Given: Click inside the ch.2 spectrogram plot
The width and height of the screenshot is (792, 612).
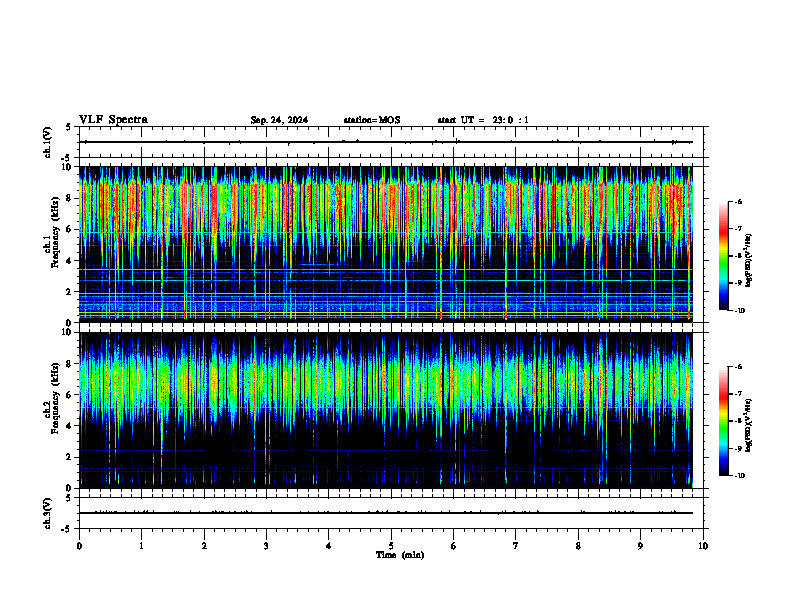Looking at the screenshot, I should [x=386, y=410].
